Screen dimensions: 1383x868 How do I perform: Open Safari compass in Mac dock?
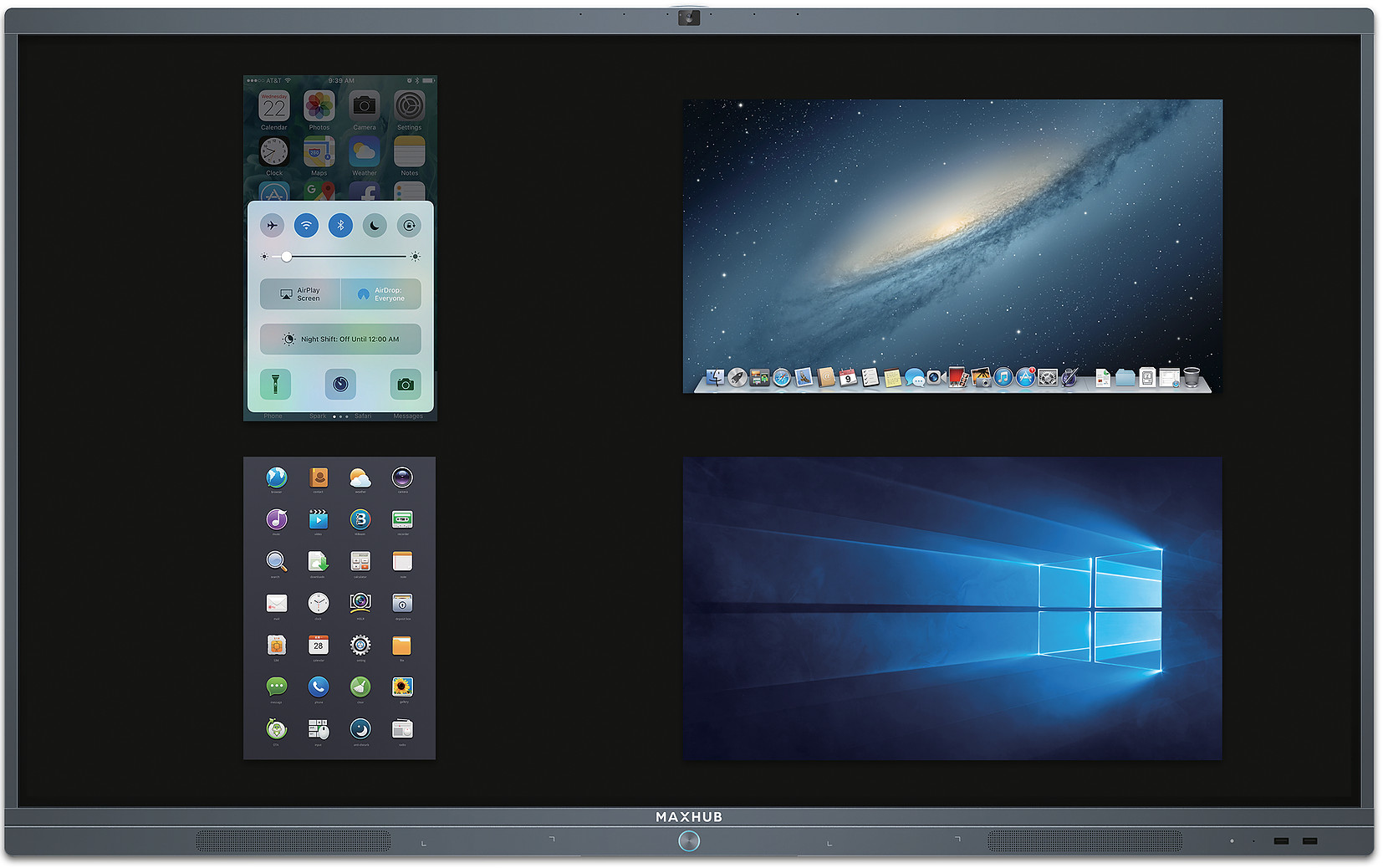[x=782, y=377]
